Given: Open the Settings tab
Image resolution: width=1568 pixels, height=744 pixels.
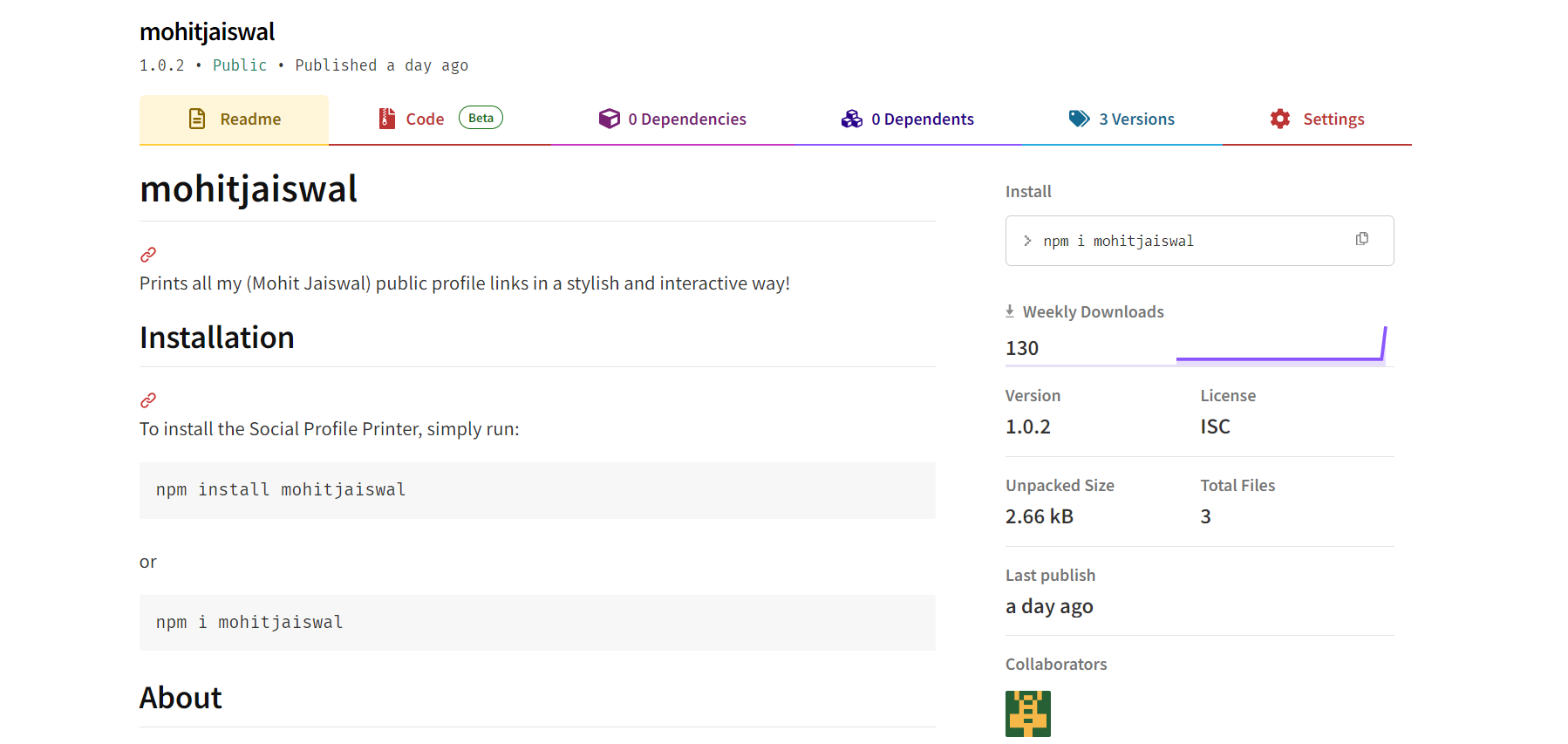Looking at the screenshot, I should (1317, 119).
